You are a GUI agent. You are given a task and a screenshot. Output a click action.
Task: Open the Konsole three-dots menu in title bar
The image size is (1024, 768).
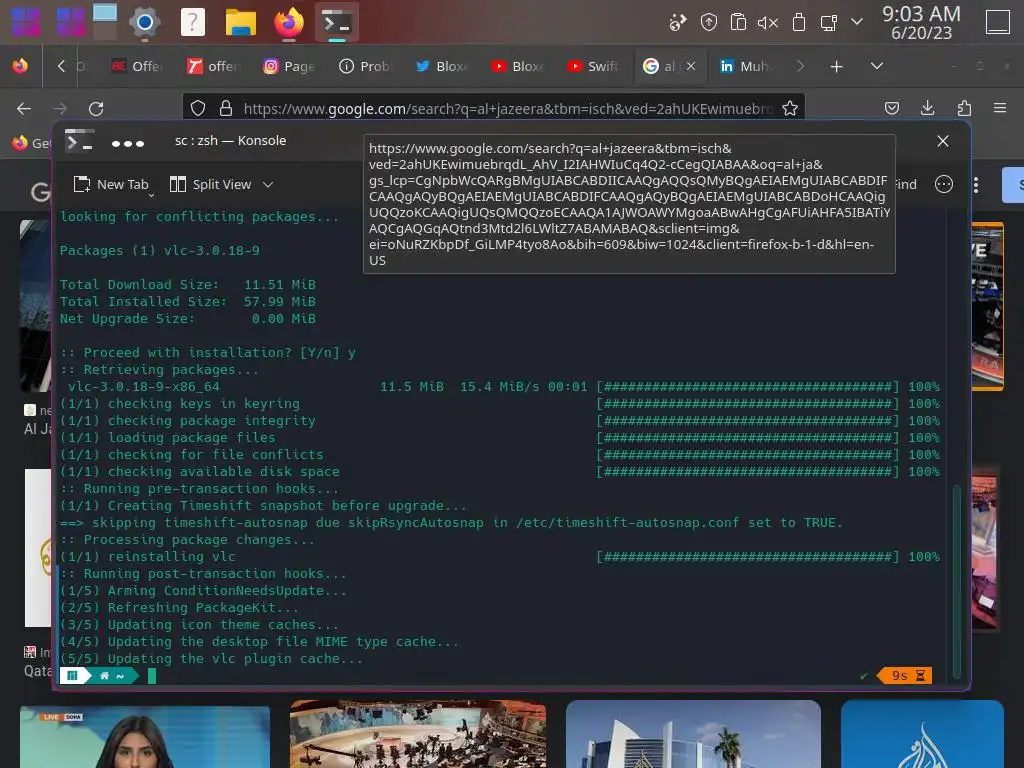[x=127, y=143]
